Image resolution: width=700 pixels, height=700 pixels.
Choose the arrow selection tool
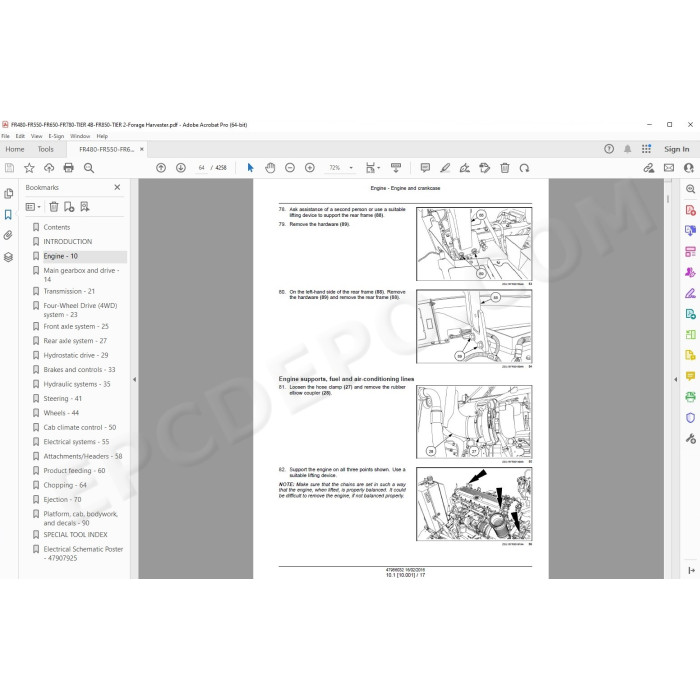click(x=250, y=168)
